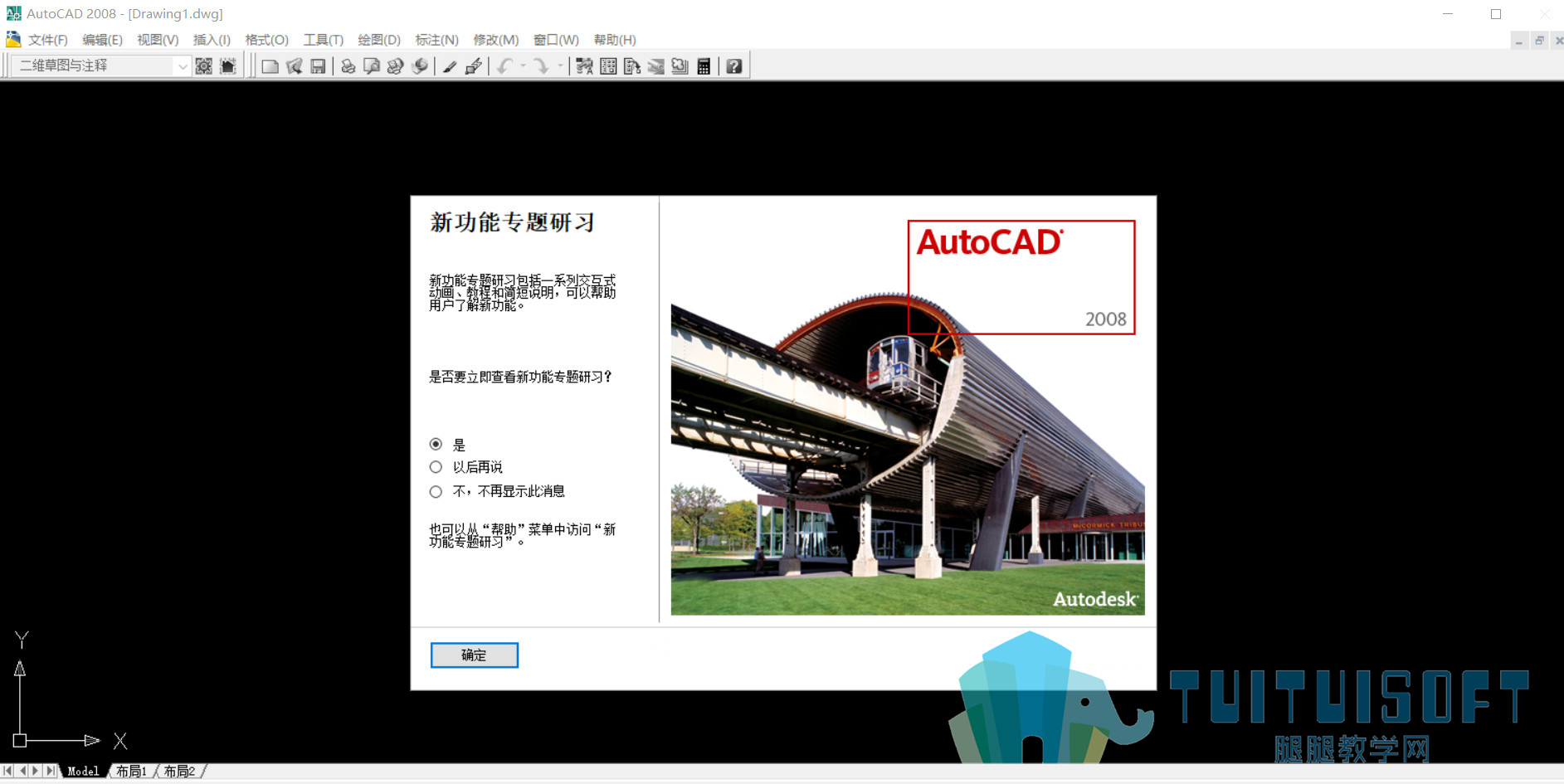
Task: Expand the Redo history dropdown arrow
Action: (x=560, y=66)
